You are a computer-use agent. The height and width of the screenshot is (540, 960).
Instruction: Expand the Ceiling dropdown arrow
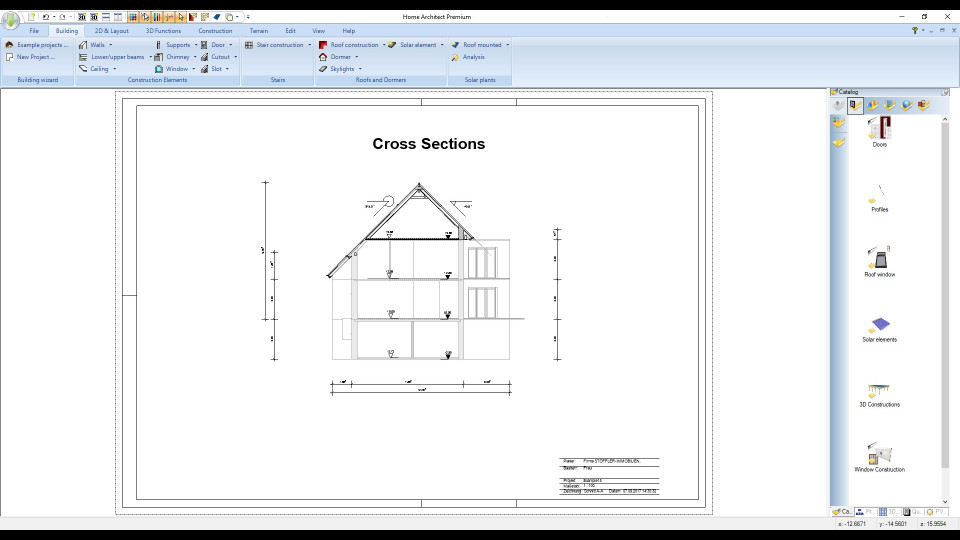pos(114,69)
